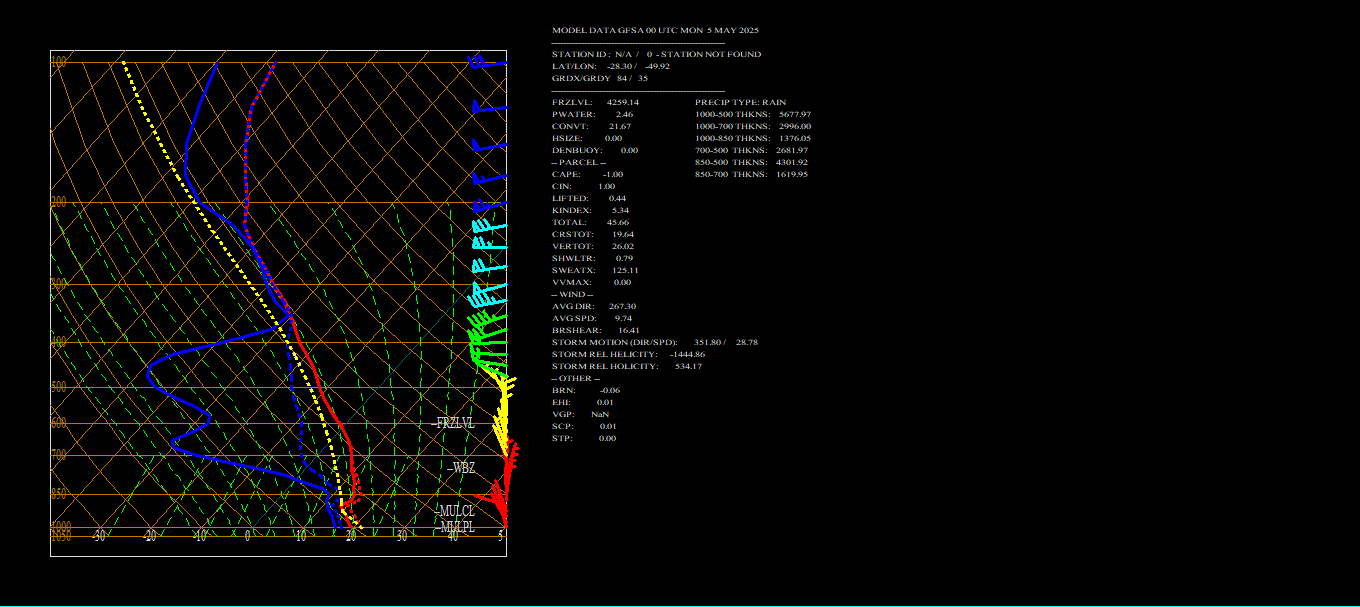Click the -30 temperature axis label
This screenshot has height=607, width=1360.
coord(98,536)
